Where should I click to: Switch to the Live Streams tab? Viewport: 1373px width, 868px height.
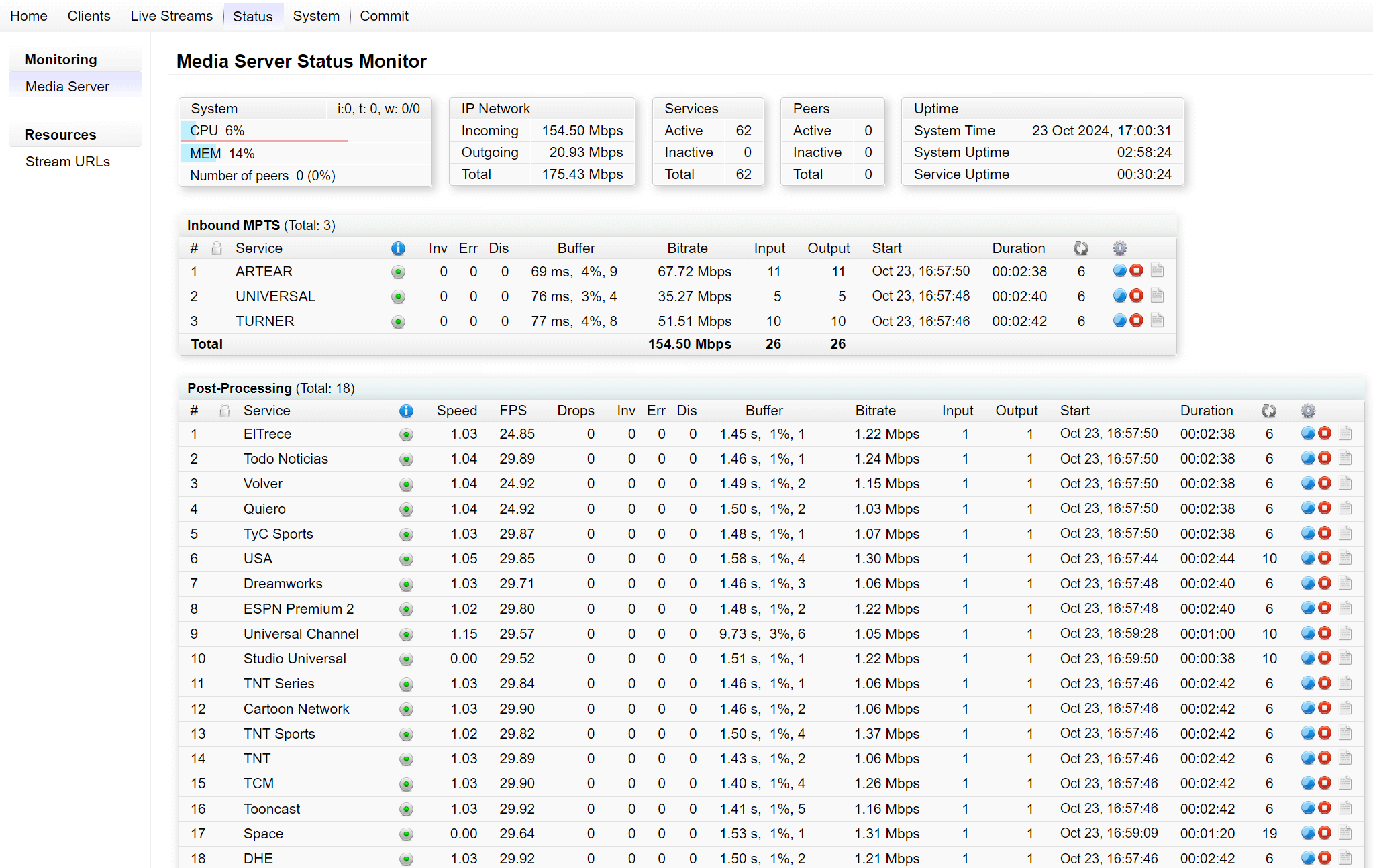tap(171, 16)
